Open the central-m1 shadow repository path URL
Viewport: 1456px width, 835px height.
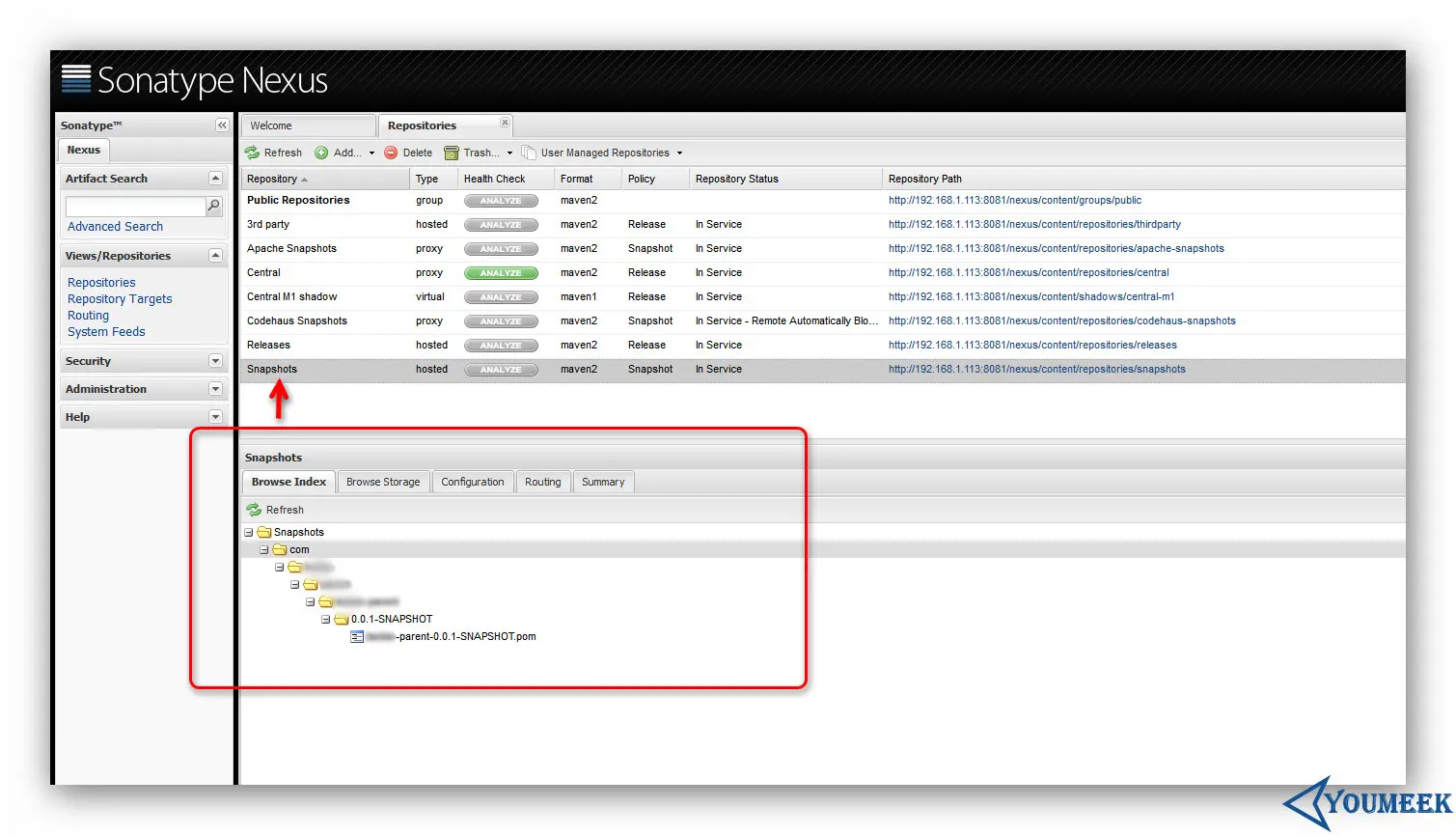1031,297
